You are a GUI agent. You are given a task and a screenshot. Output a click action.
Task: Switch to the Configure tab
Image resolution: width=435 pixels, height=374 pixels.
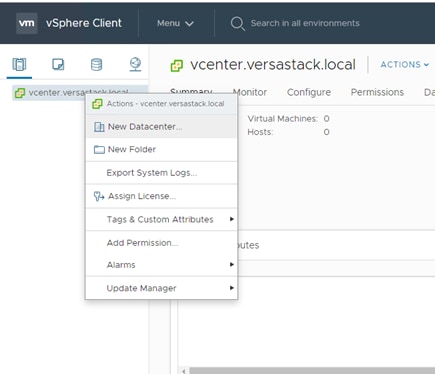[309, 92]
